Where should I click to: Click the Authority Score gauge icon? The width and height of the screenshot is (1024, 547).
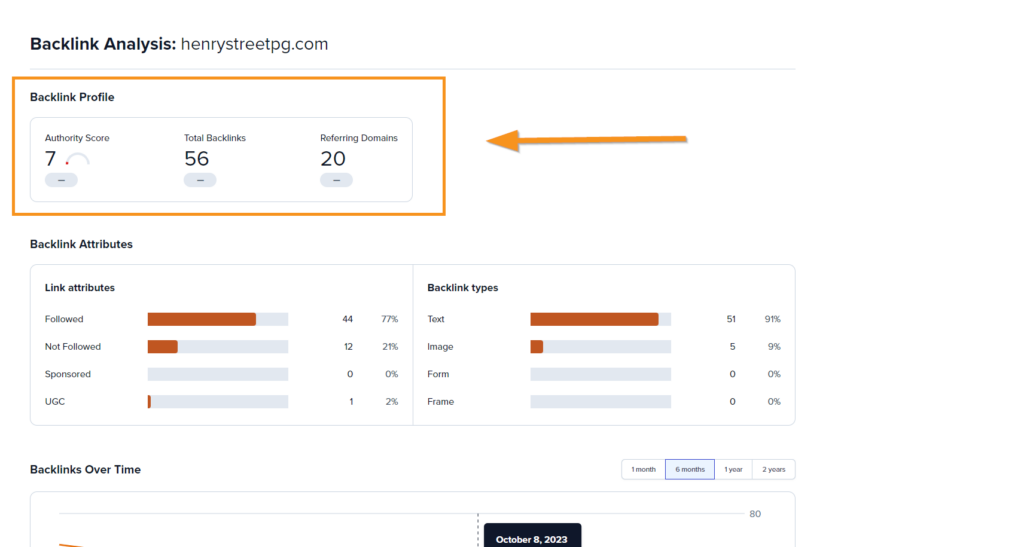coord(78,159)
